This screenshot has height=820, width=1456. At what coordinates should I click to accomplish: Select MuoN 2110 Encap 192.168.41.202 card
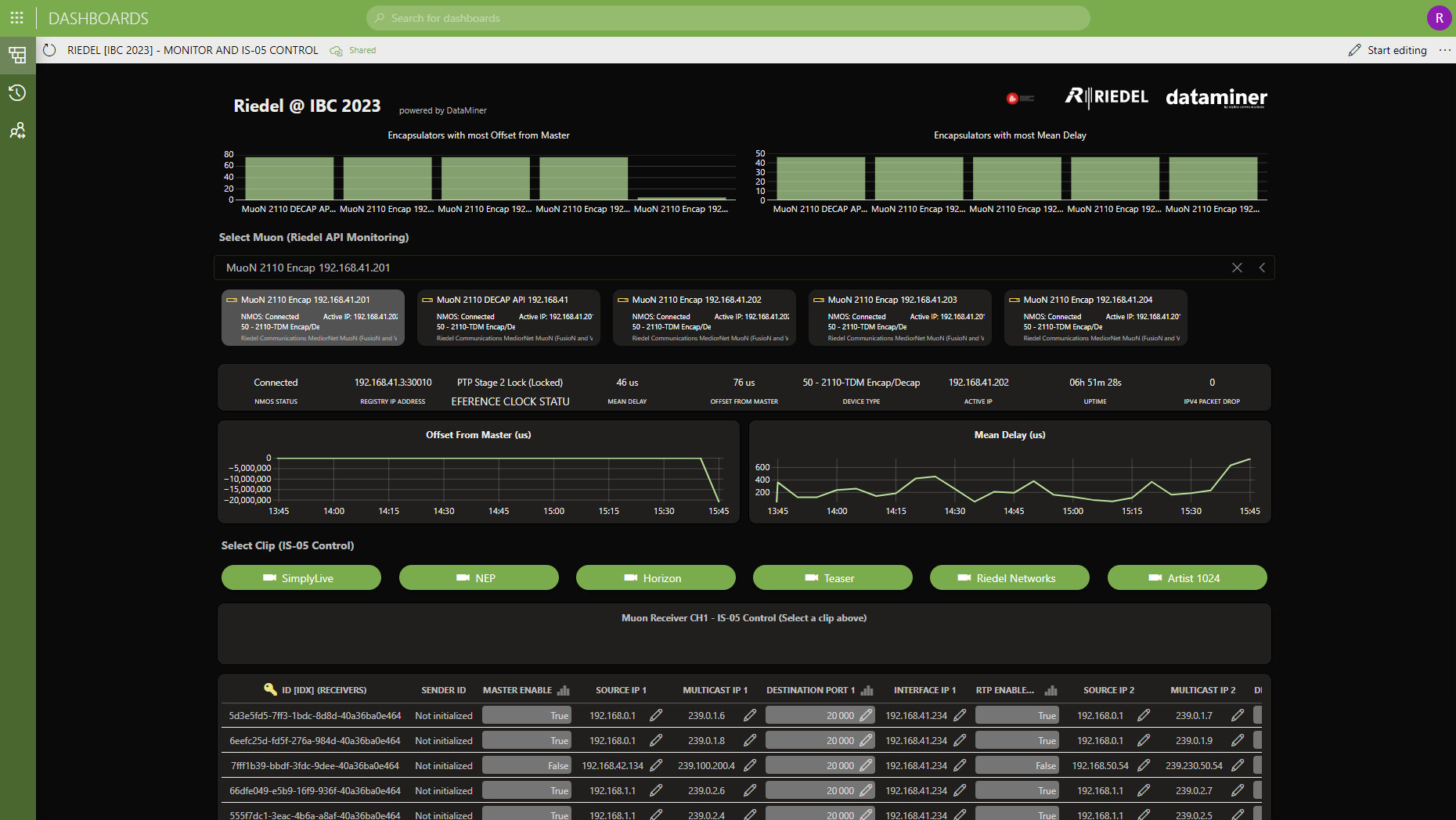(705, 318)
